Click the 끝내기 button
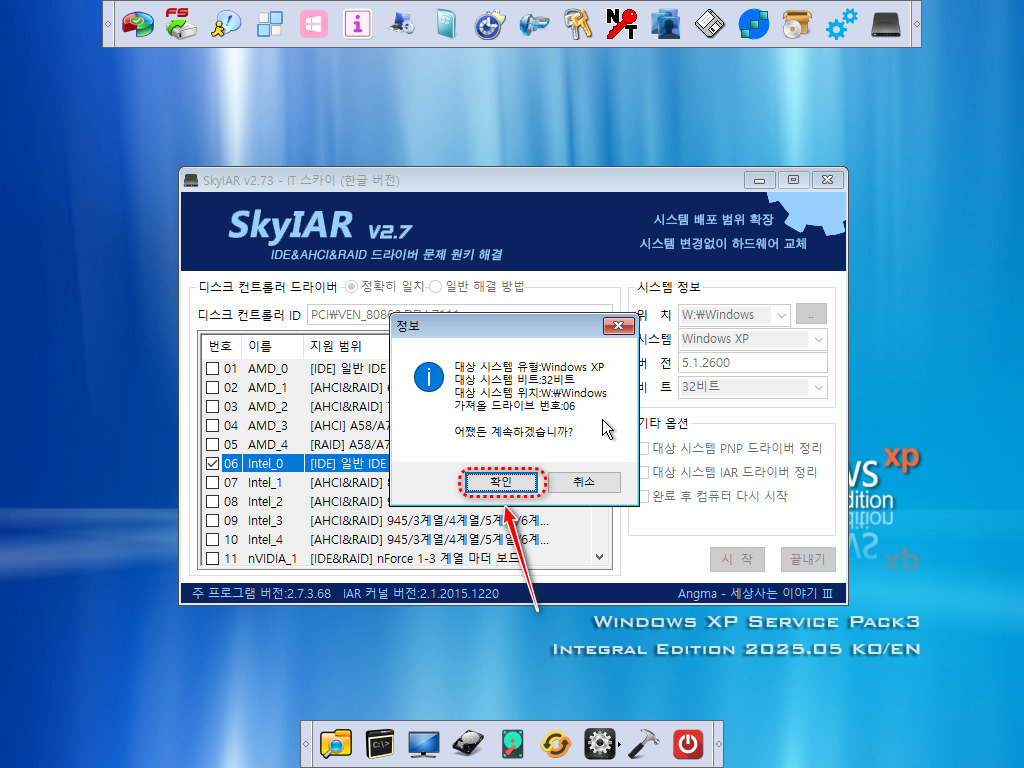Viewport: 1024px width, 768px height. click(808, 559)
